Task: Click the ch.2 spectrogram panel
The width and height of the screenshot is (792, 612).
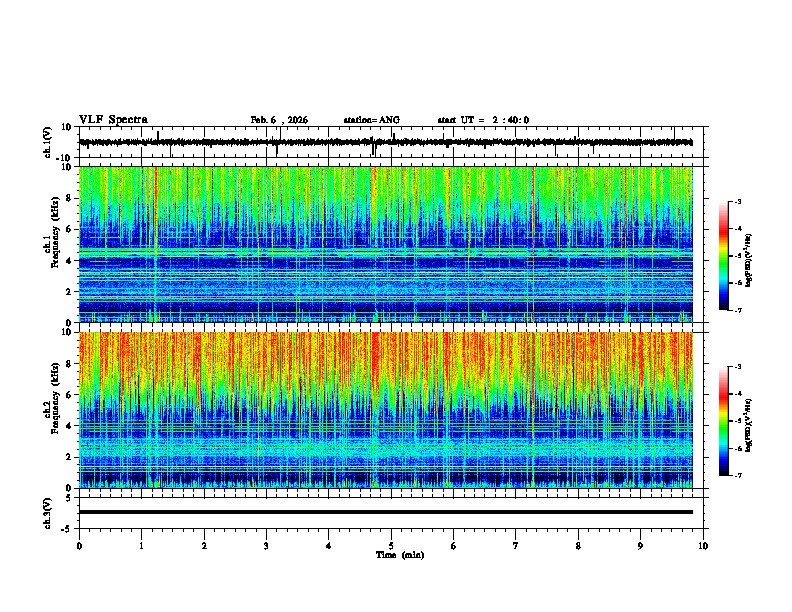Action: pyautogui.click(x=386, y=410)
